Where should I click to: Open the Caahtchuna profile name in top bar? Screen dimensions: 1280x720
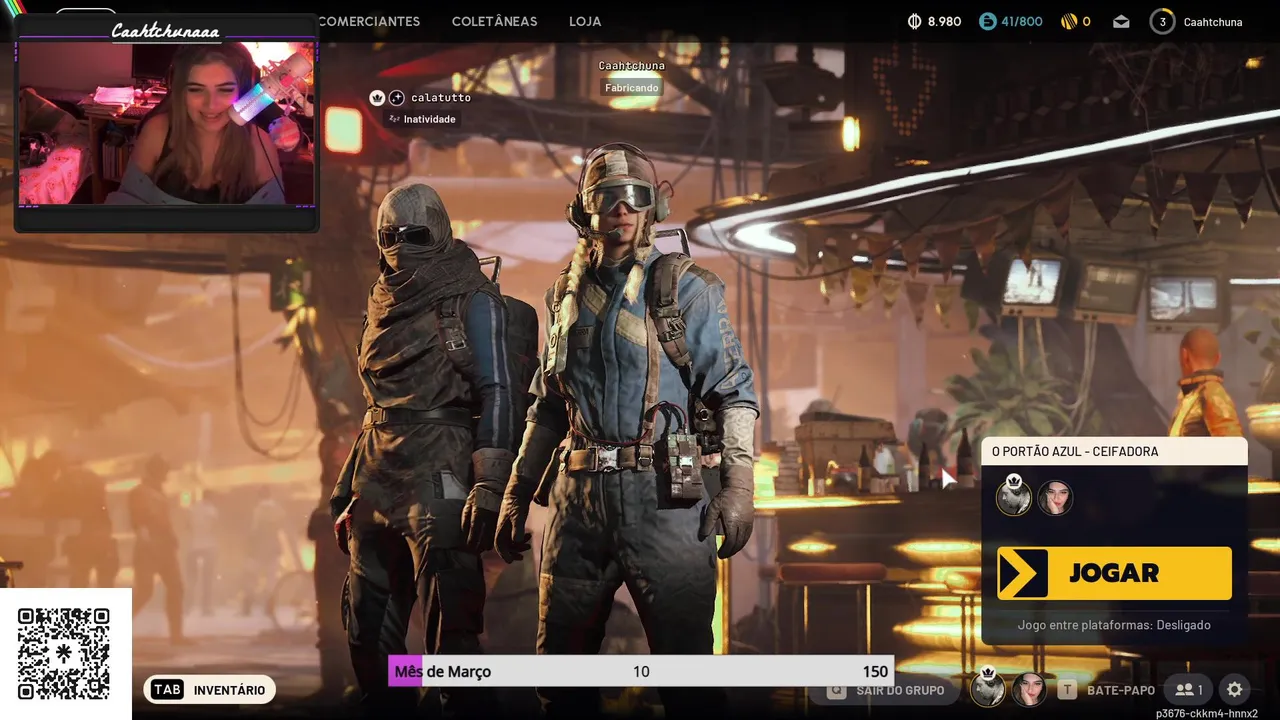(x=1213, y=21)
